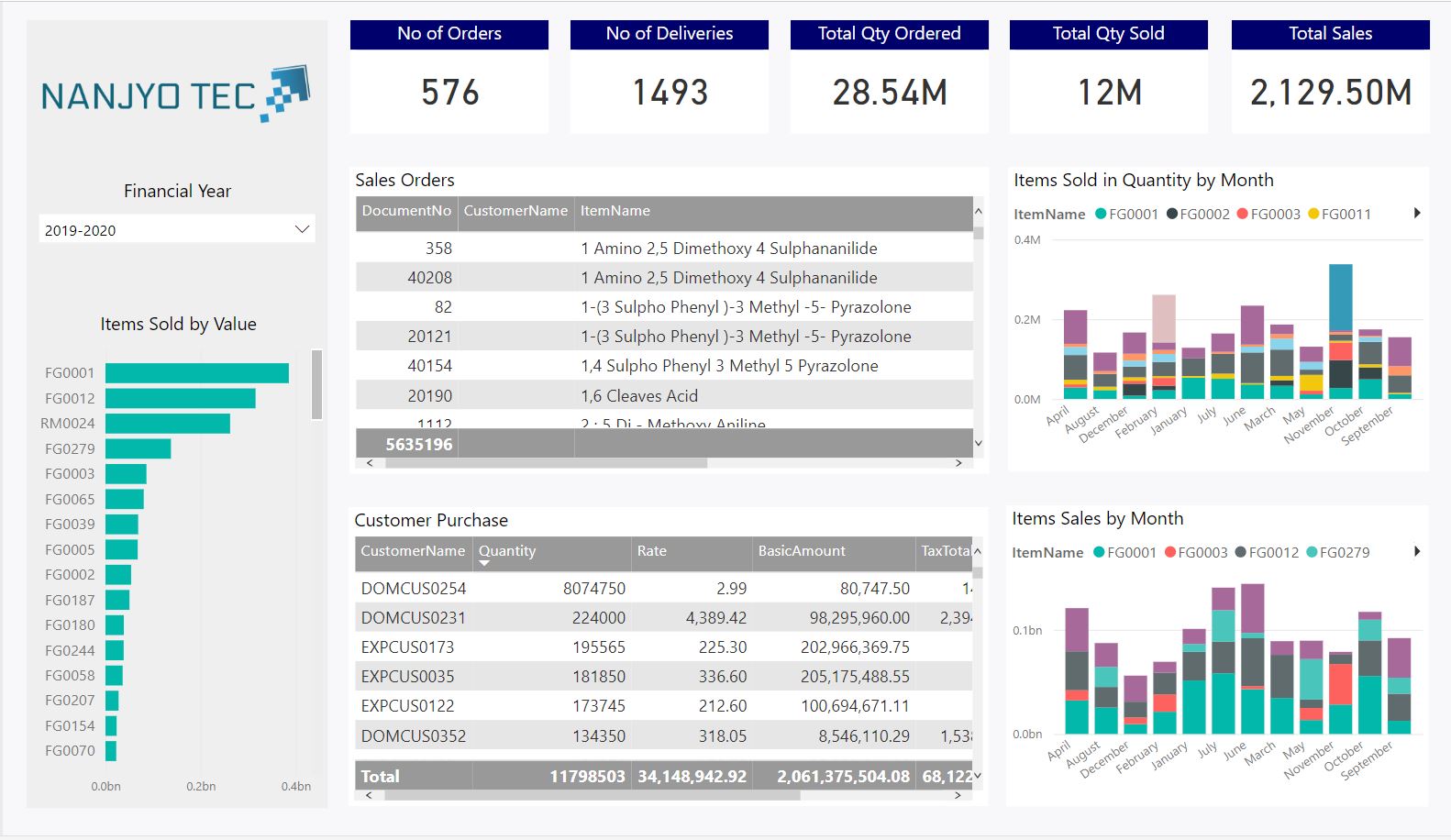This screenshot has height=840, width=1451.
Task: Select the FG0279 bar in Items Sold by Value
Action: (138, 448)
